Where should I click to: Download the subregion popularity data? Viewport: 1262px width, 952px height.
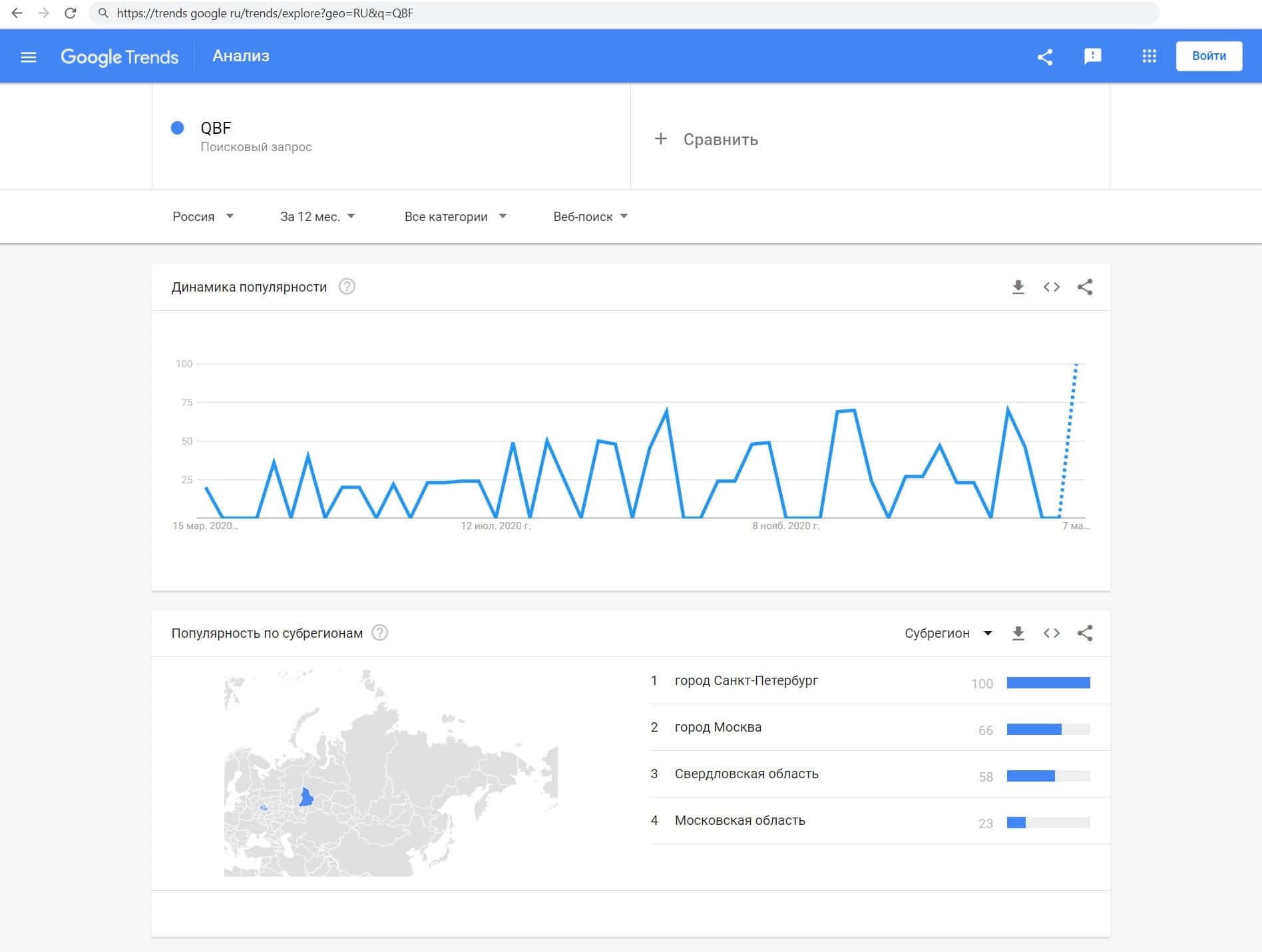[x=1018, y=633]
